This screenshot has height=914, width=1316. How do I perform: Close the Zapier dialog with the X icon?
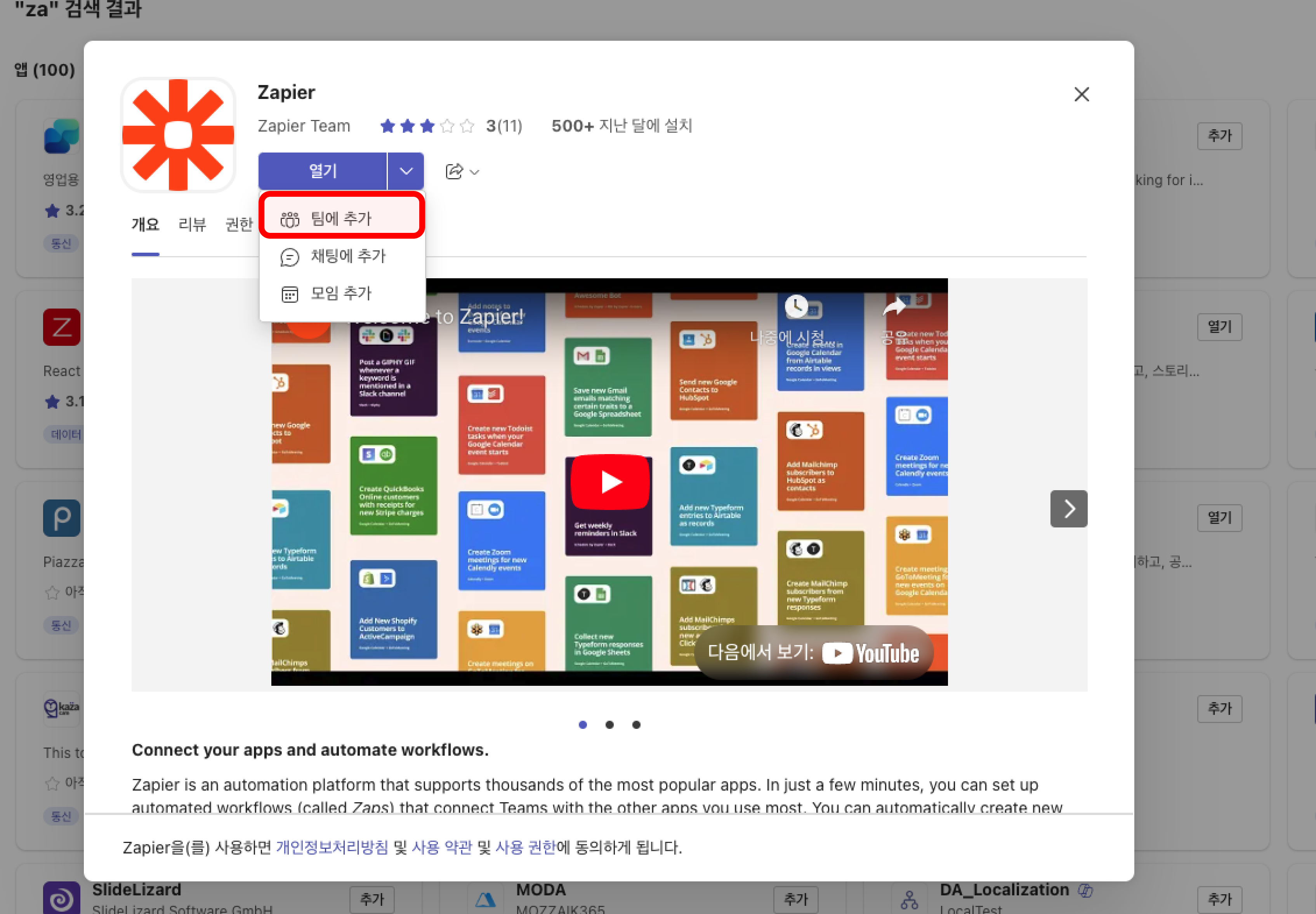(x=1081, y=94)
